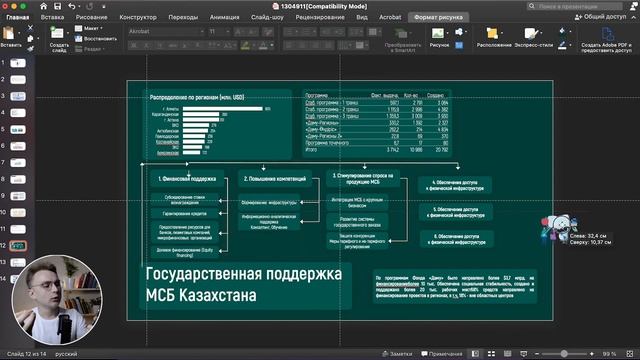Click the zoom out minus button

pos(537,354)
